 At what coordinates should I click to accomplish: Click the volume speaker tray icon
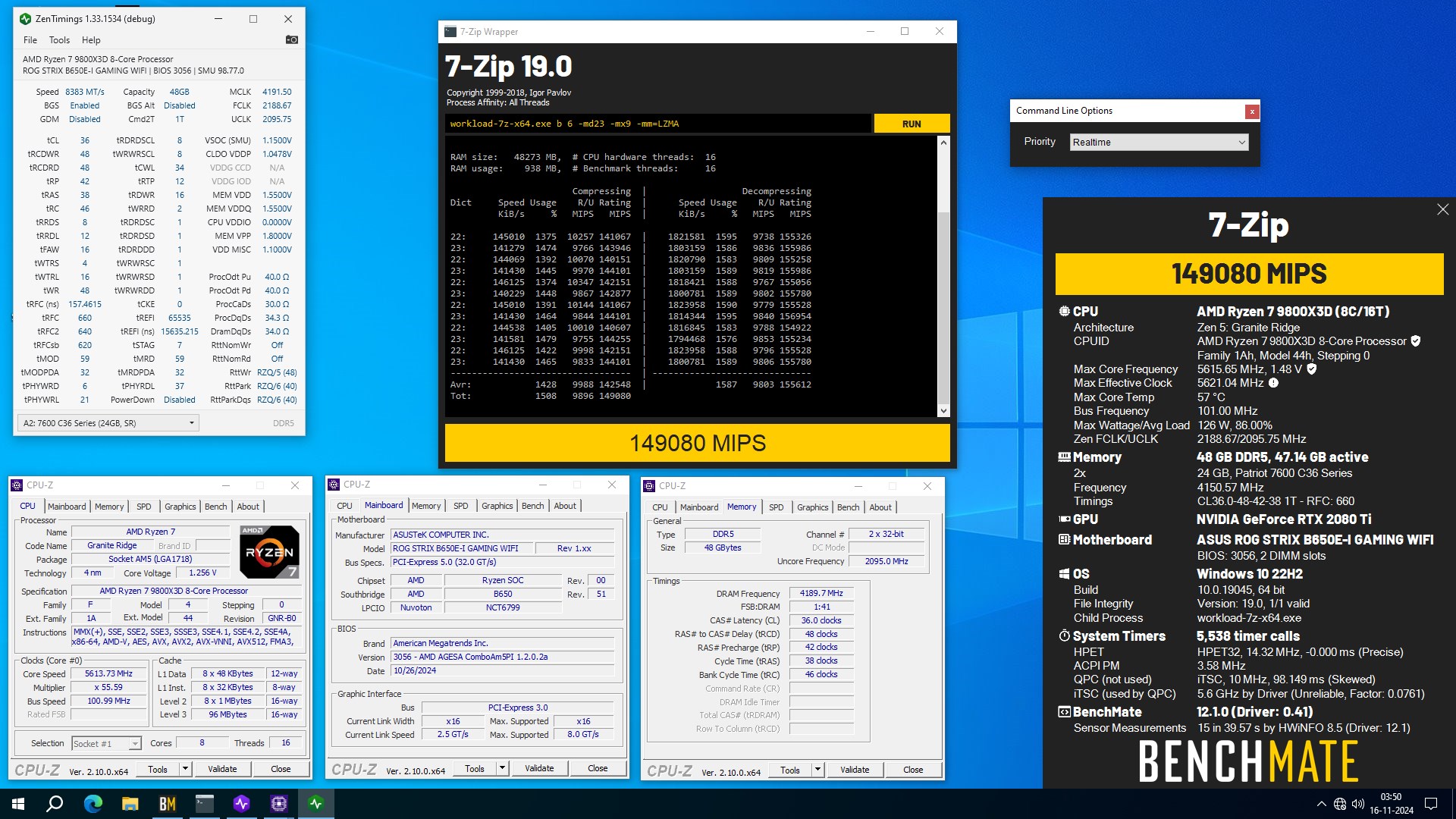pos(1358,804)
